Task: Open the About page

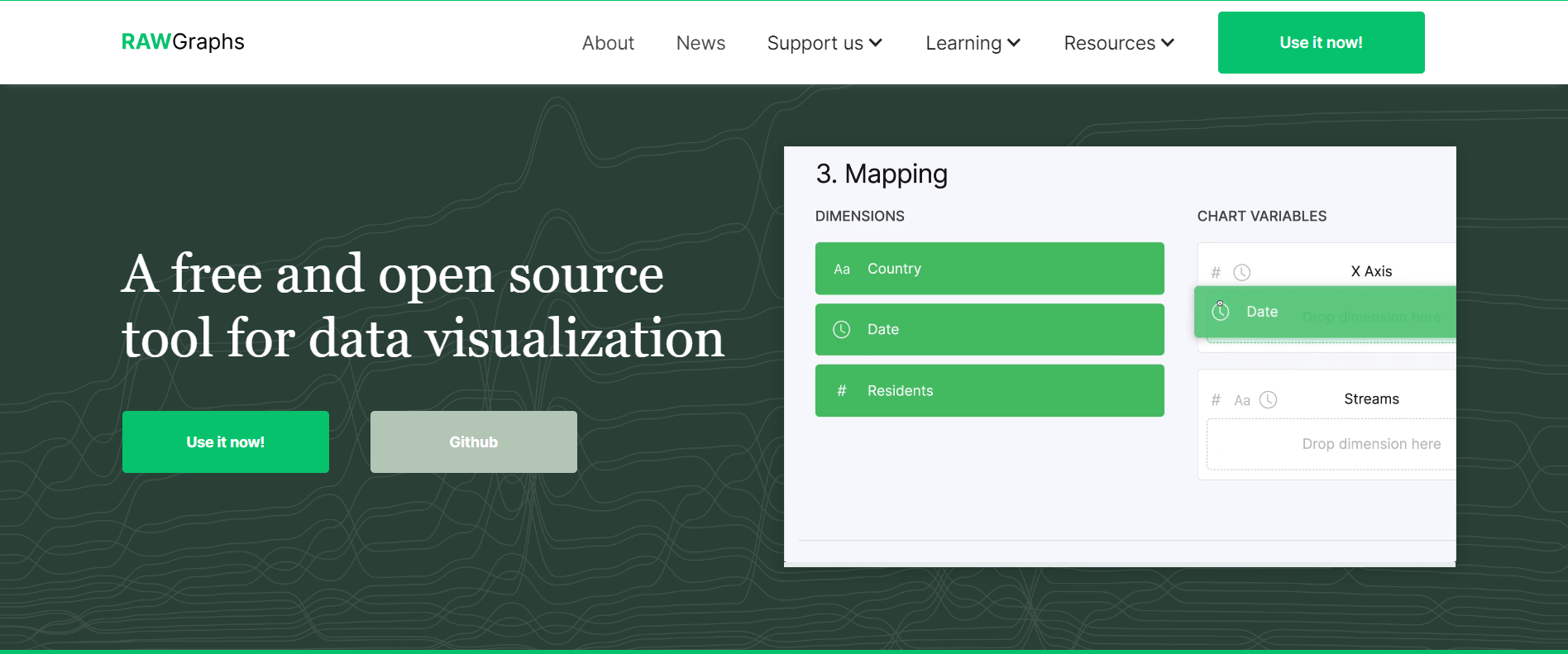Action: [x=608, y=43]
